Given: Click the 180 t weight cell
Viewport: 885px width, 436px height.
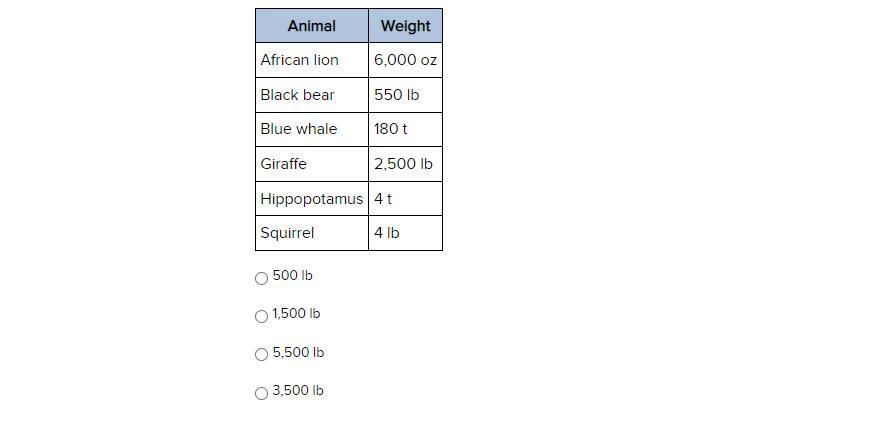Looking at the screenshot, I should 405,129.
